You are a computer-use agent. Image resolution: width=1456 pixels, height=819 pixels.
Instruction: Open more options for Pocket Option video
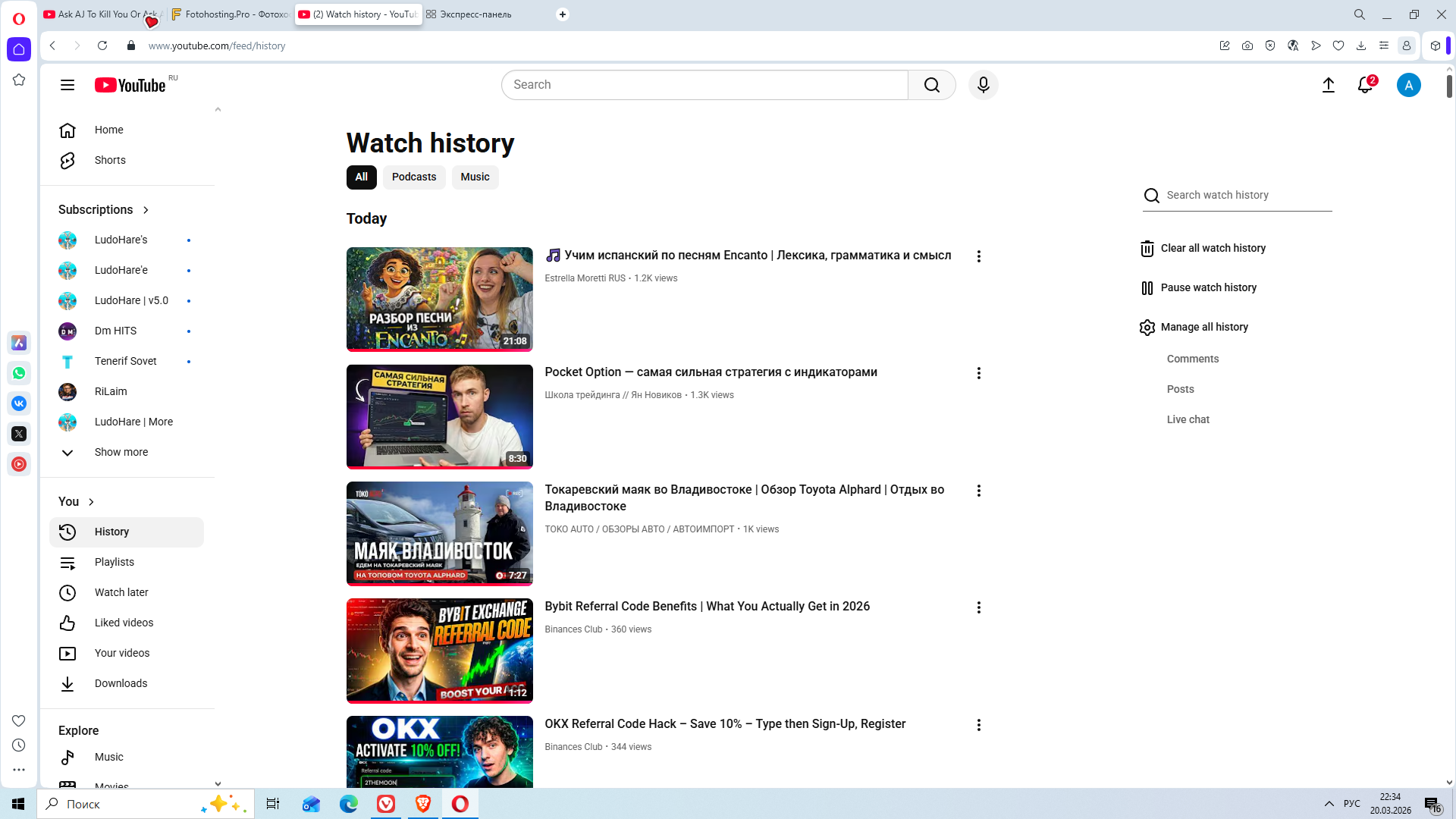click(978, 373)
